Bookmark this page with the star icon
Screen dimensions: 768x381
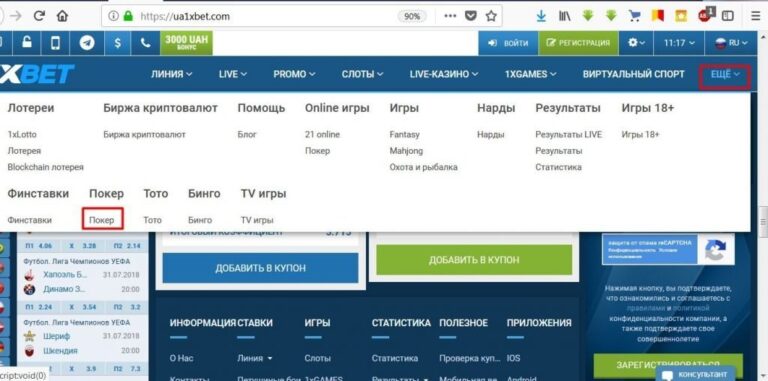(491, 16)
